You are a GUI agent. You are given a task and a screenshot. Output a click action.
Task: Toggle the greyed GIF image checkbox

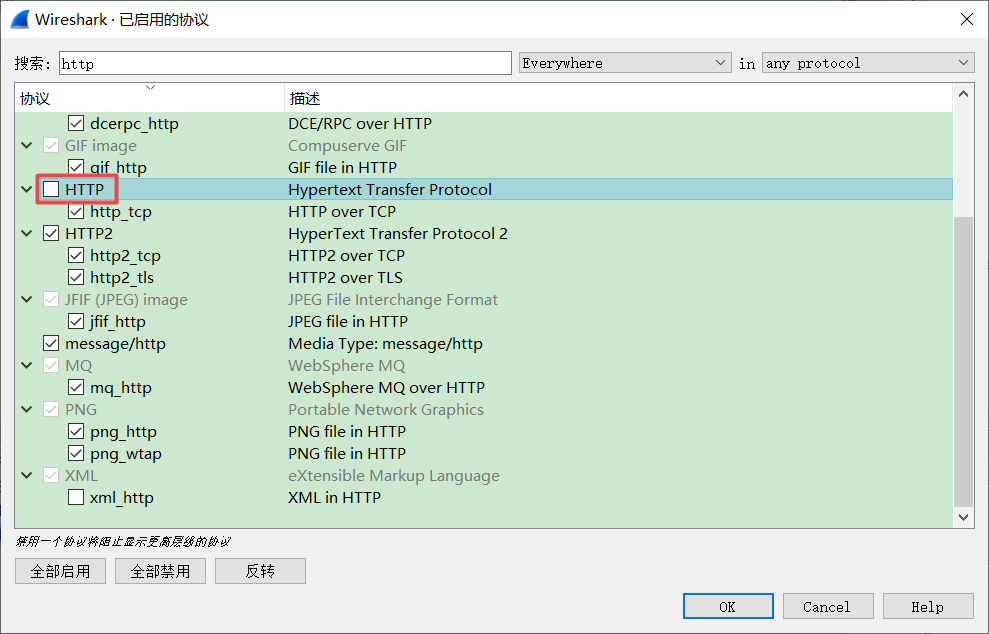coord(51,145)
